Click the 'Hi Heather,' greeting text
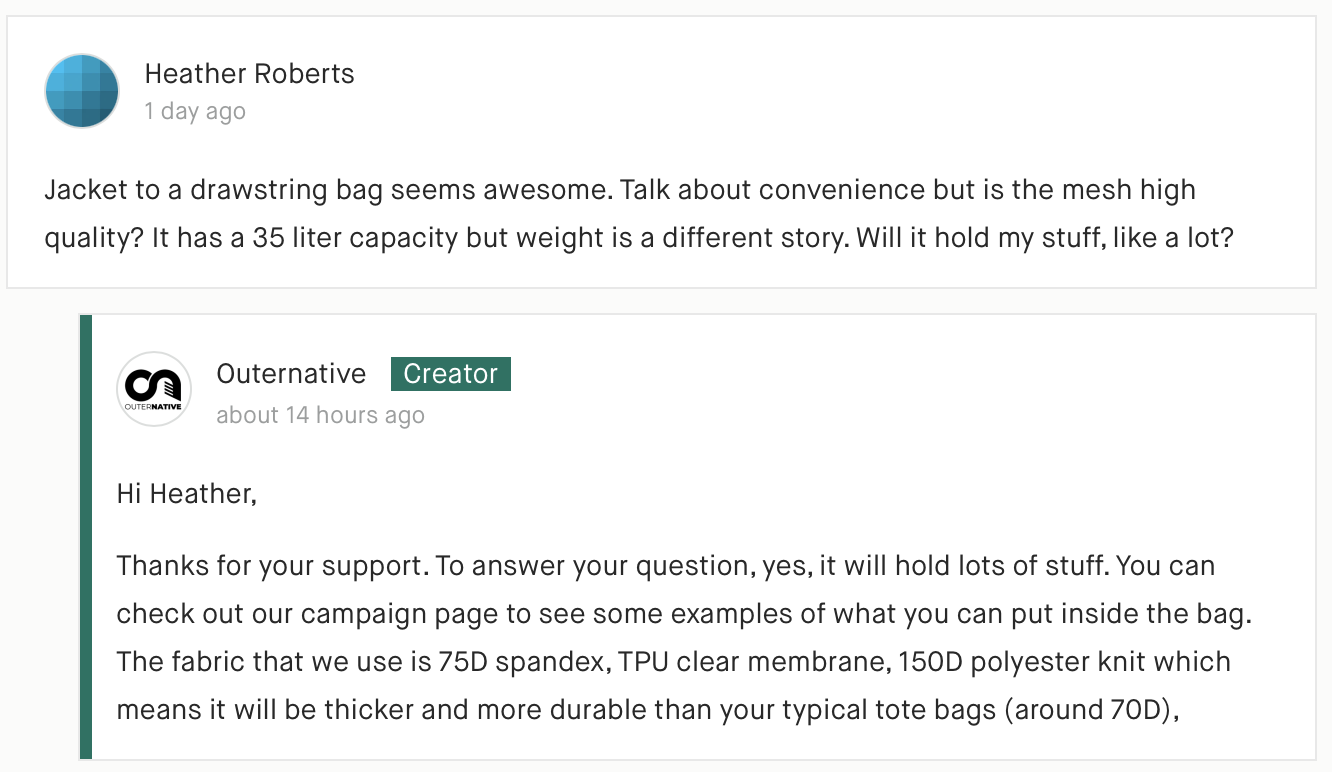Image resolution: width=1332 pixels, height=772 pixels. 187,494
